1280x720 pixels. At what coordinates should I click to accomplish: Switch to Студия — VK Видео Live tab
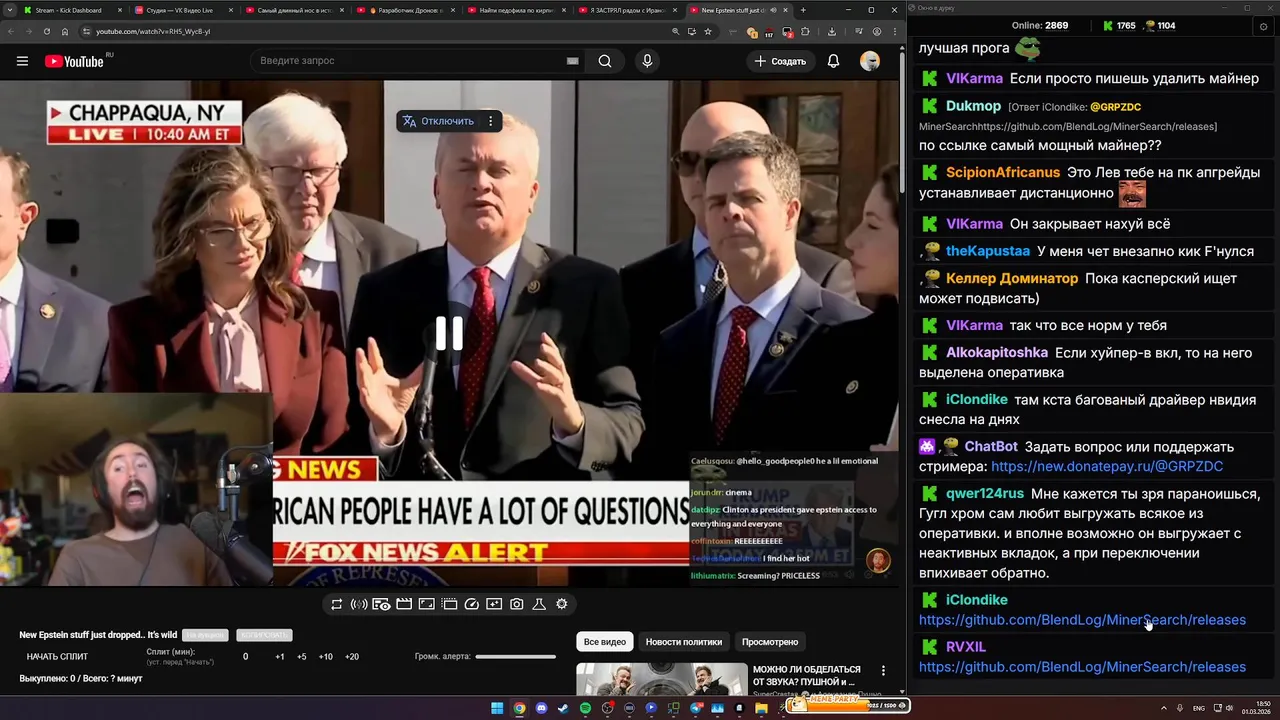[x=184, y=10]
